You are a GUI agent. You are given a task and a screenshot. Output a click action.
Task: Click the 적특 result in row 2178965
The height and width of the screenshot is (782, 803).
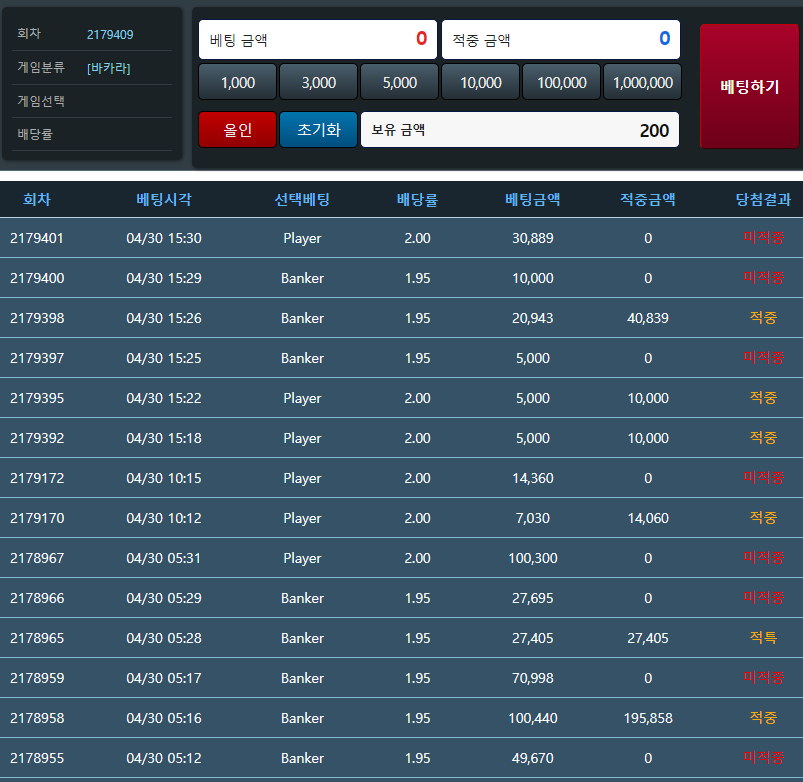coord(763,638)
